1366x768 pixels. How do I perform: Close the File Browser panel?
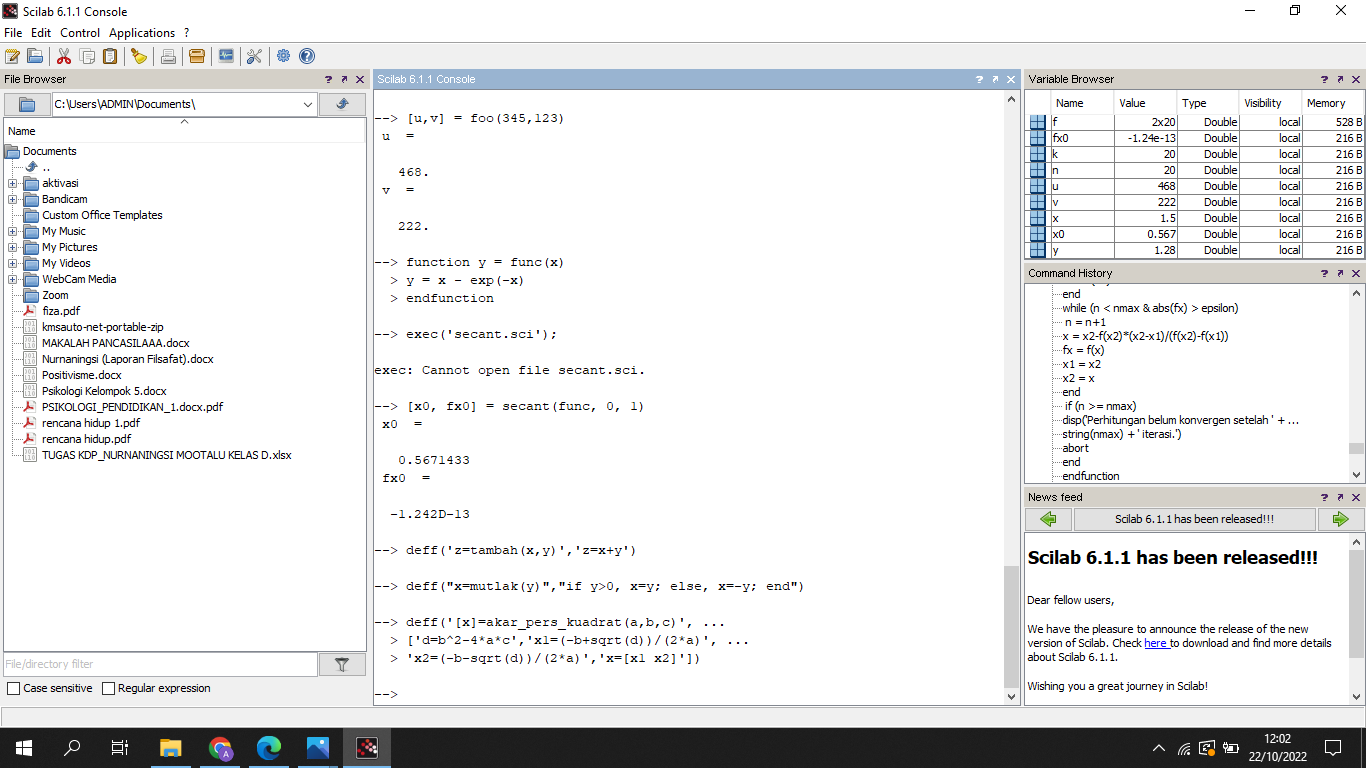[360, 79]
